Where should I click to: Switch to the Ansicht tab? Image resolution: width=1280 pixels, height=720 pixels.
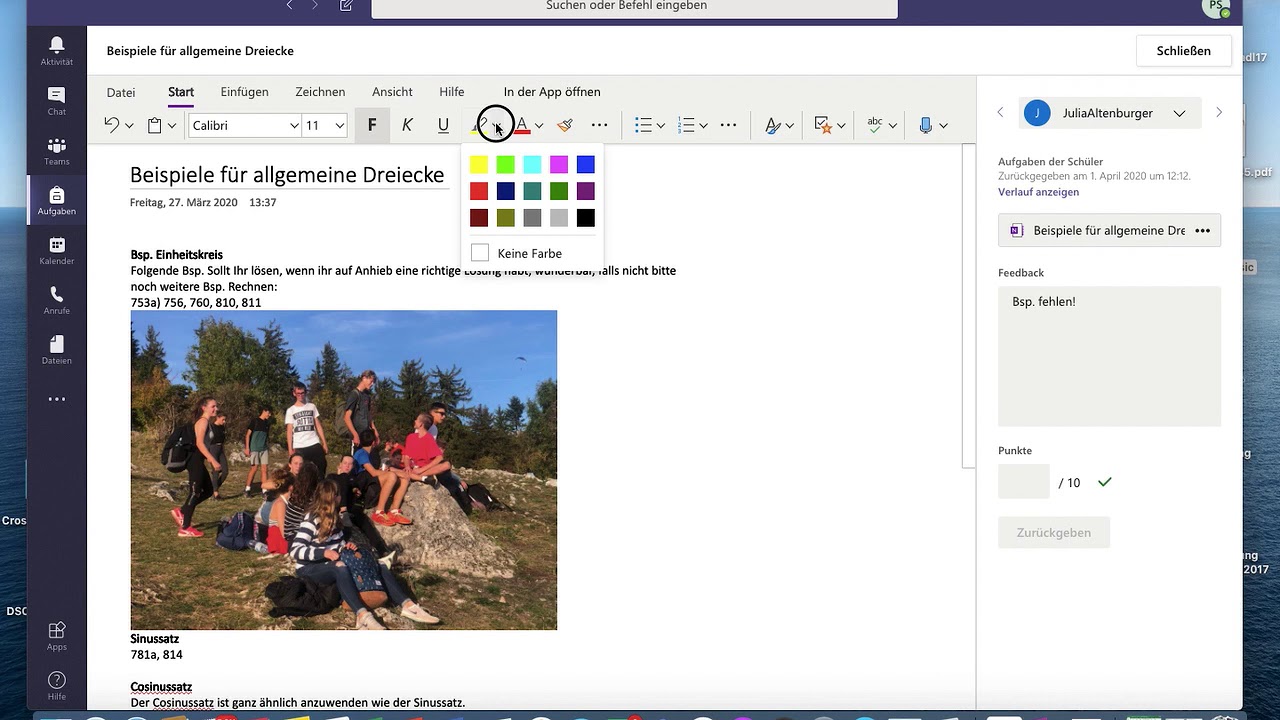[x=392, y=92]
